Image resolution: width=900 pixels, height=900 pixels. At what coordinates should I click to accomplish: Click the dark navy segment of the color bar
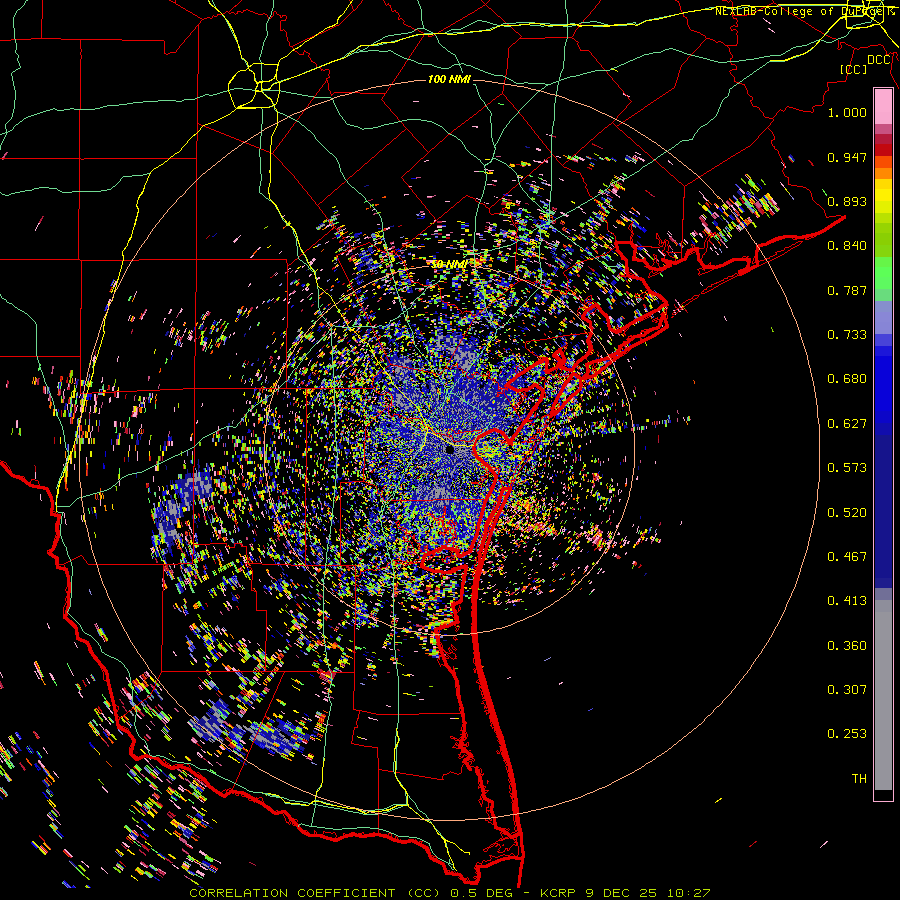pyautogui.click(x=883, y=510)
